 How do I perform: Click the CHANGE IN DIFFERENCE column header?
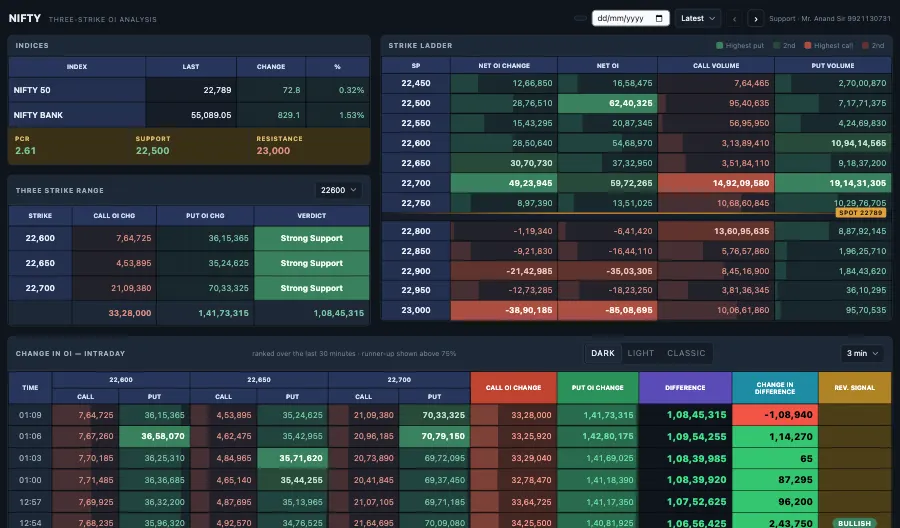click(775, 387)
